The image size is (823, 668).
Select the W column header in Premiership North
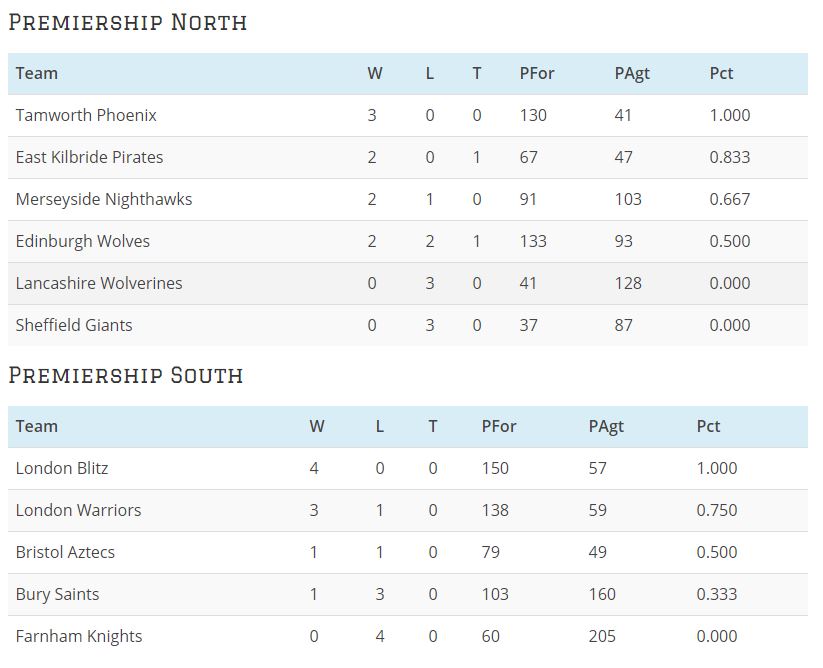coord(375,73)
